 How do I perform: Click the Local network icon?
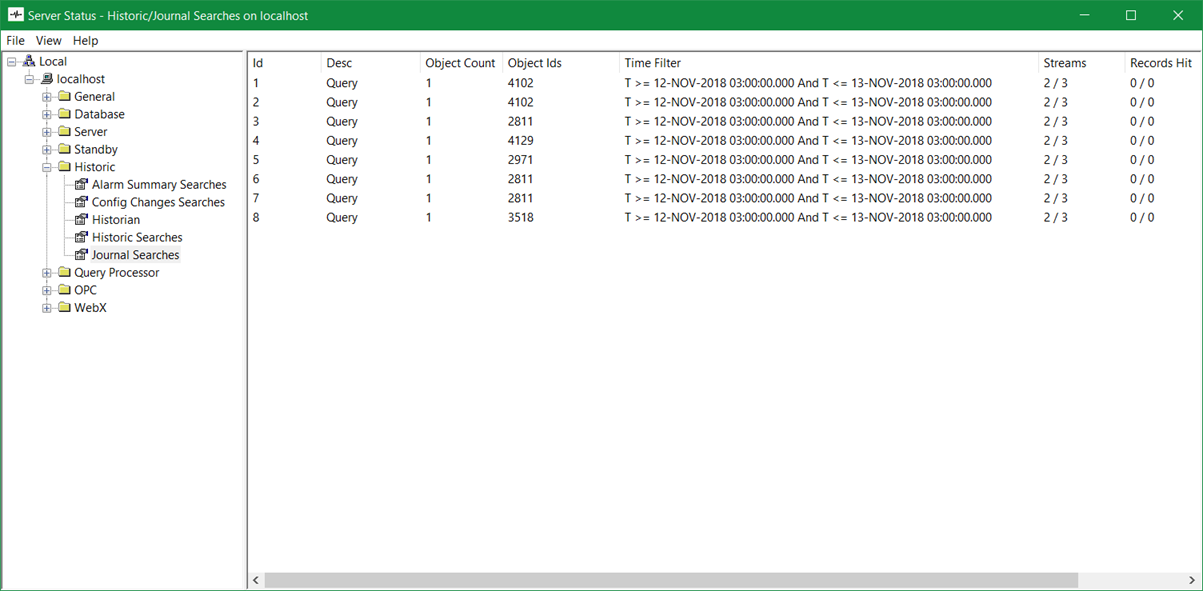click(x=29, y=62)
